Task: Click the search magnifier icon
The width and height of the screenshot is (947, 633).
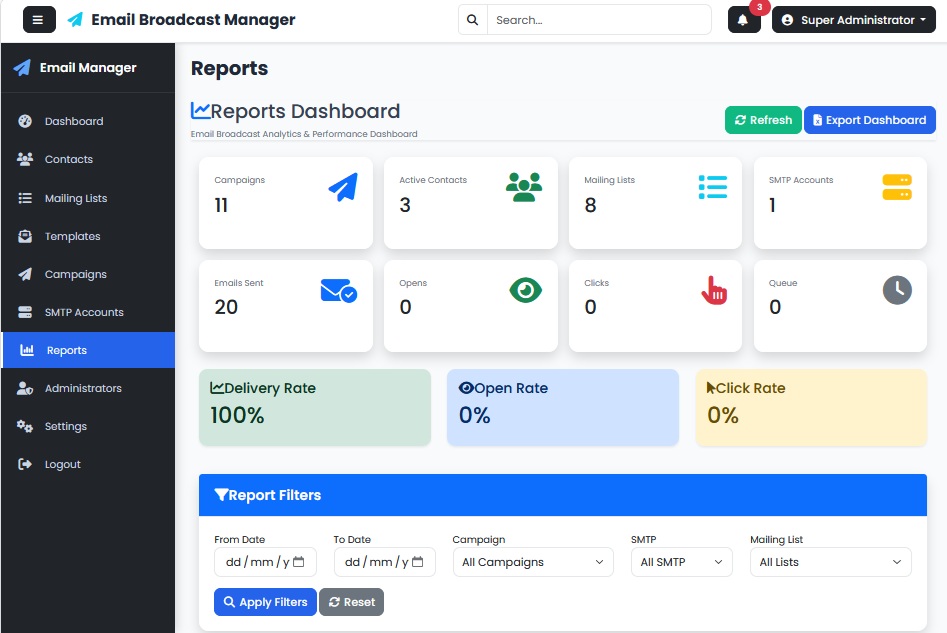Action: [x=472, y=20]
